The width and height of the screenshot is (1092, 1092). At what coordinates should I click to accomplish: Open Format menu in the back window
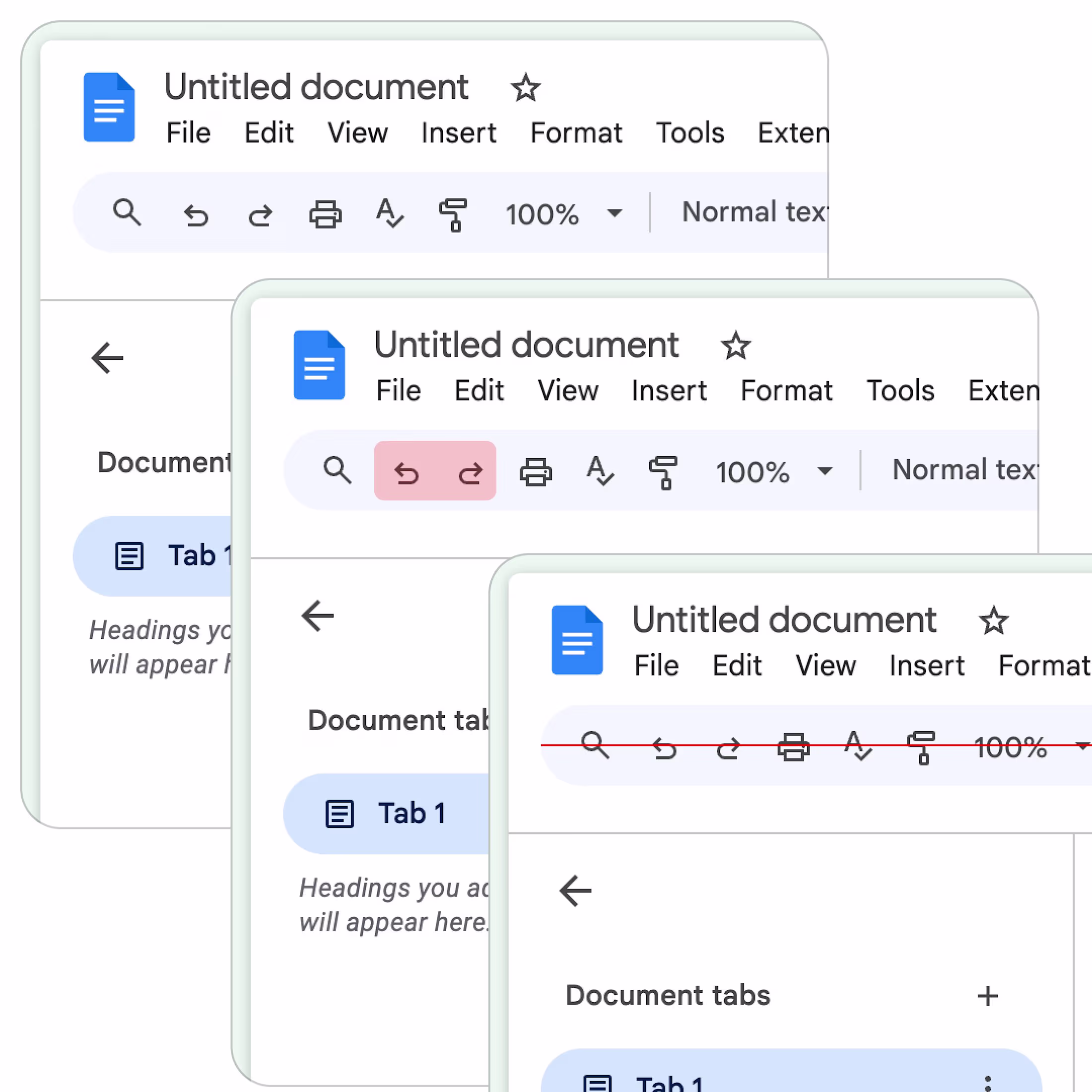click(x=576, y=134)
